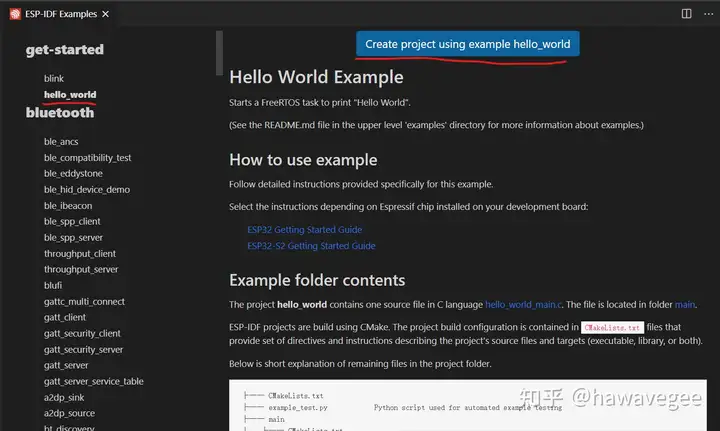Select the gatt_server example

click(66, 365)
